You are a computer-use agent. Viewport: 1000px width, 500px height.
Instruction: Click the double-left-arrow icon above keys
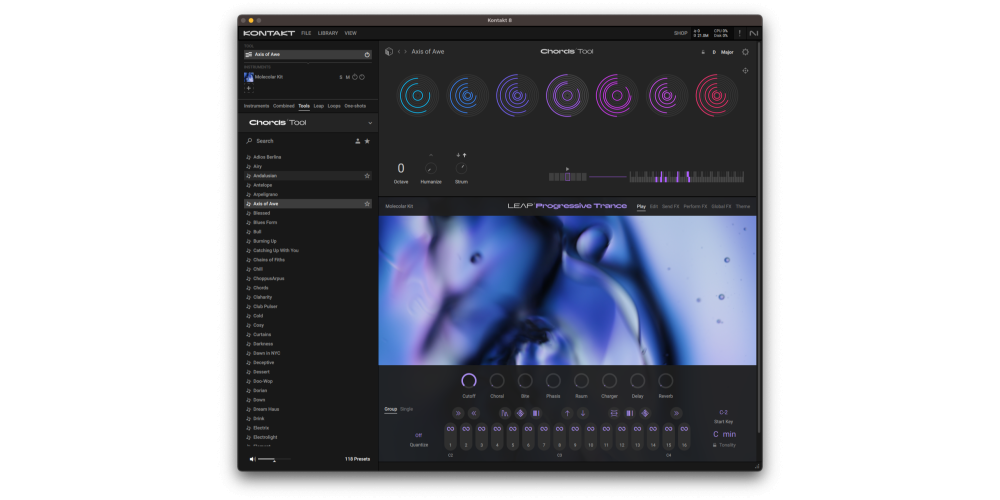(x=474, y=413)
